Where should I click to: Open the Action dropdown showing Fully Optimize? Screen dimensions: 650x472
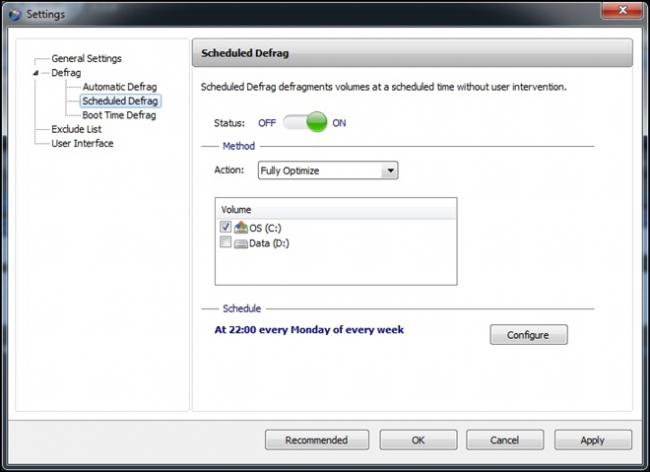pos(328,170)
